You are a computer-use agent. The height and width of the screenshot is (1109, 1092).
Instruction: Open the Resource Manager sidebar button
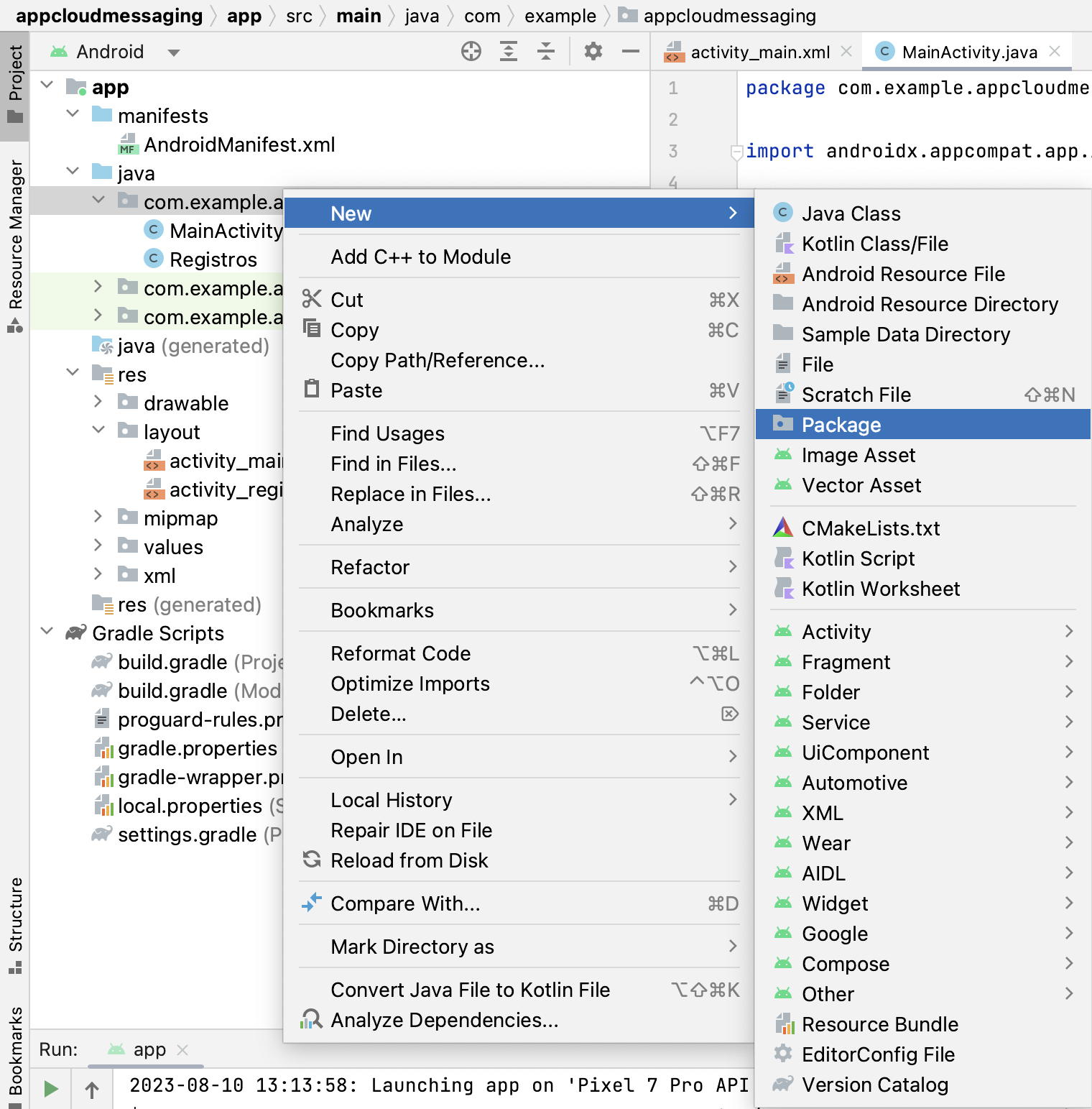coord(15,247)
